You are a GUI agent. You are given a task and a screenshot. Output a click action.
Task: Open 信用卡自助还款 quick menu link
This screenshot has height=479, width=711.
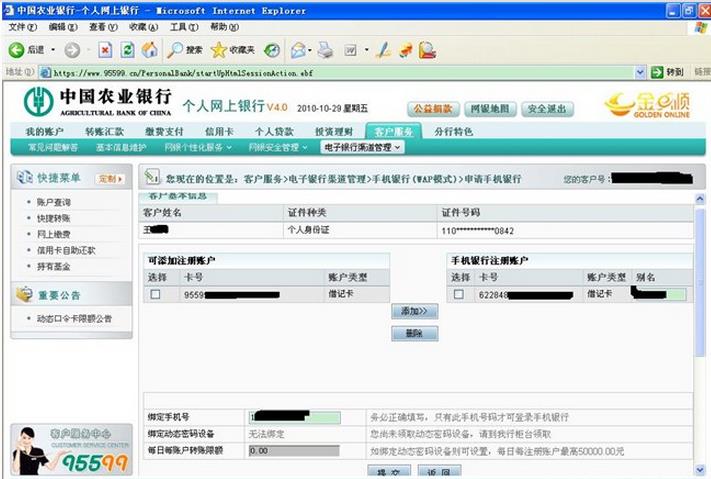(x=66, y=250)
